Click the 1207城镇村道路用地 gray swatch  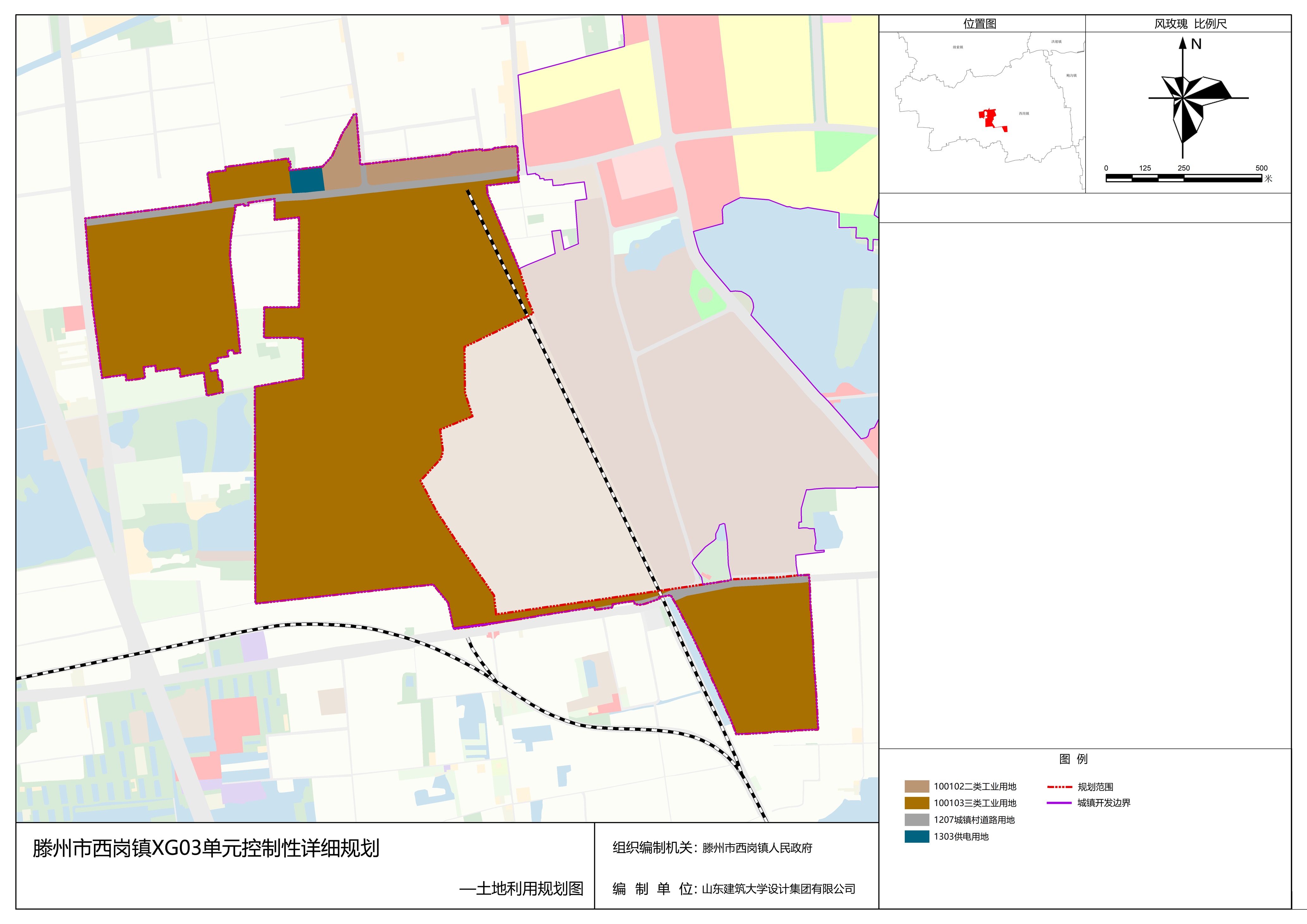916,820
